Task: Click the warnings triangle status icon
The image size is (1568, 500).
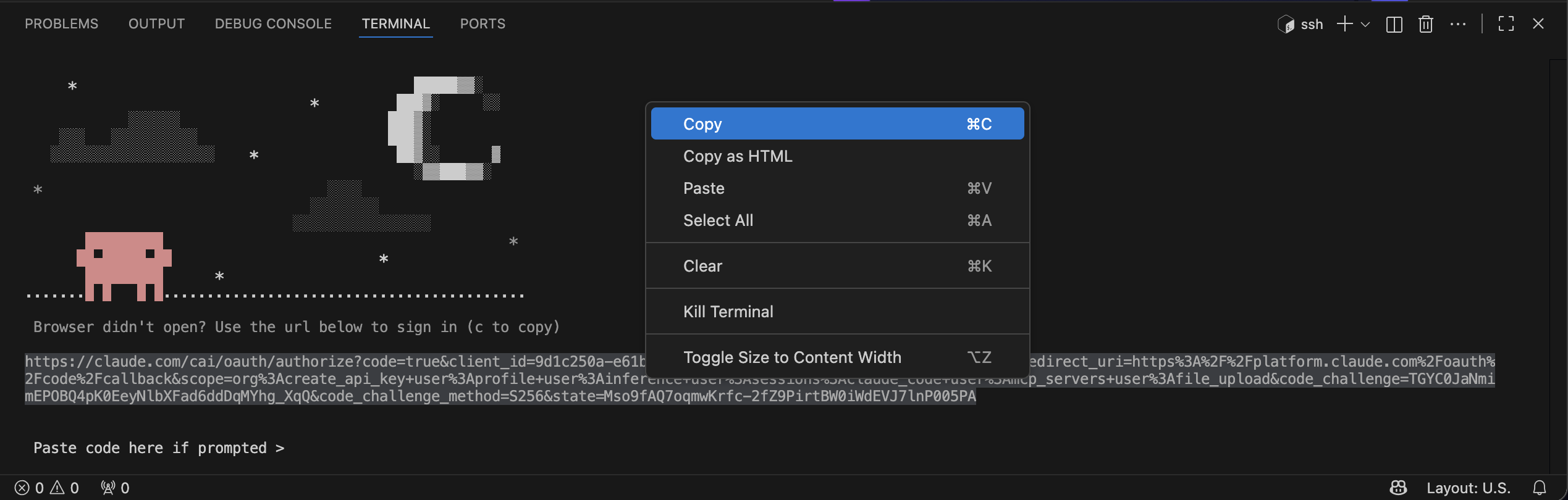Action: tap(57, 488)
